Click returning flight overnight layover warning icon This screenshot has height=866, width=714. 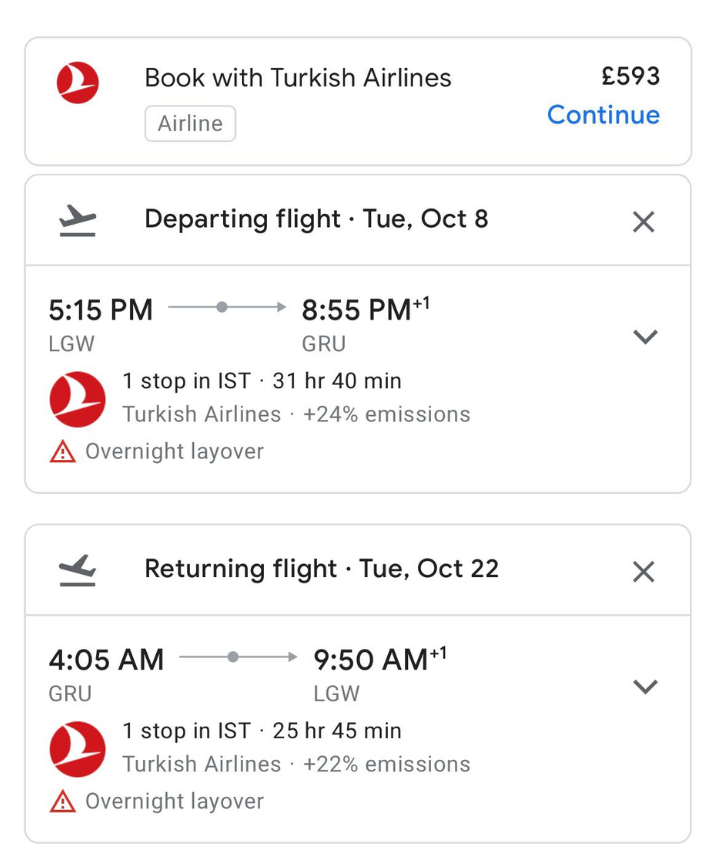click(62, 802)
